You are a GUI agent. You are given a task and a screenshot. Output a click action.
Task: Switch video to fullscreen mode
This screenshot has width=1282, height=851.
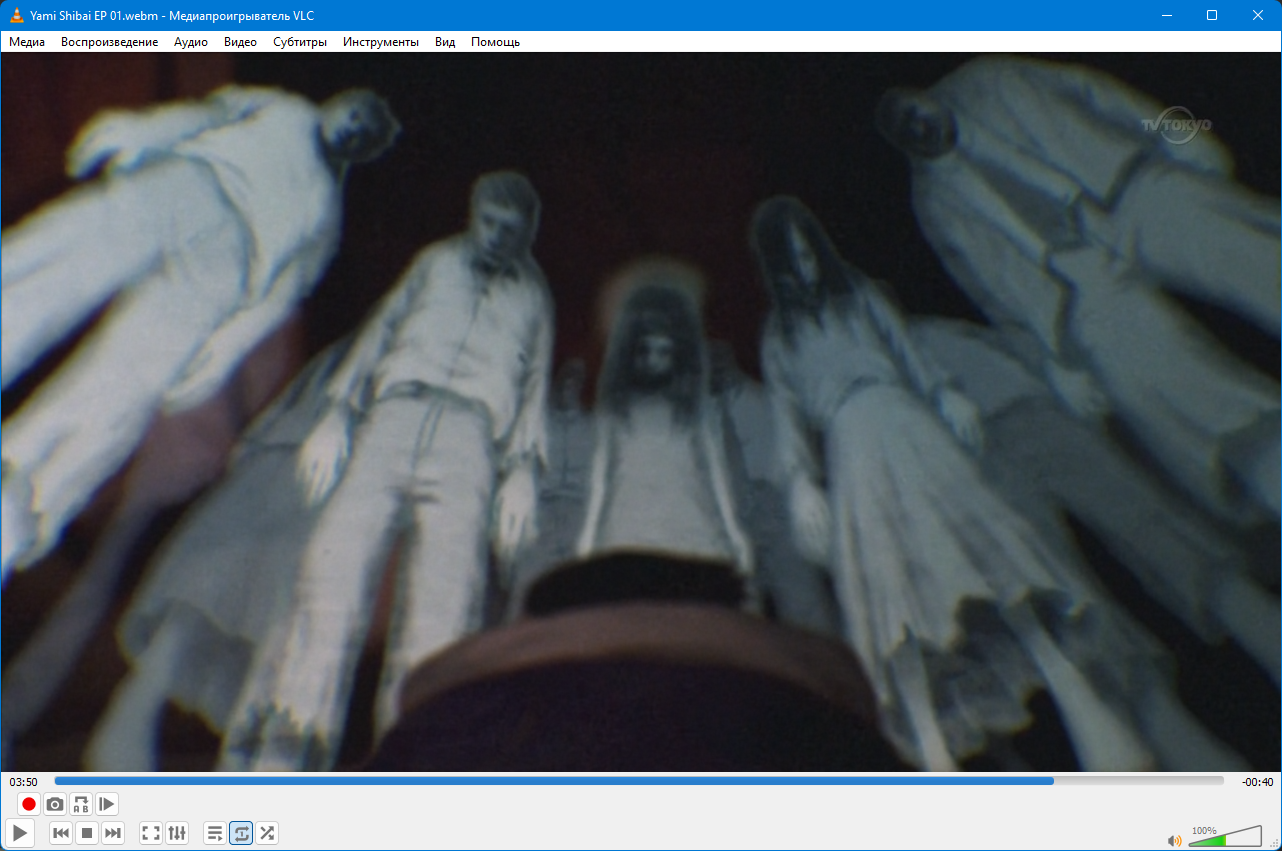151,833
